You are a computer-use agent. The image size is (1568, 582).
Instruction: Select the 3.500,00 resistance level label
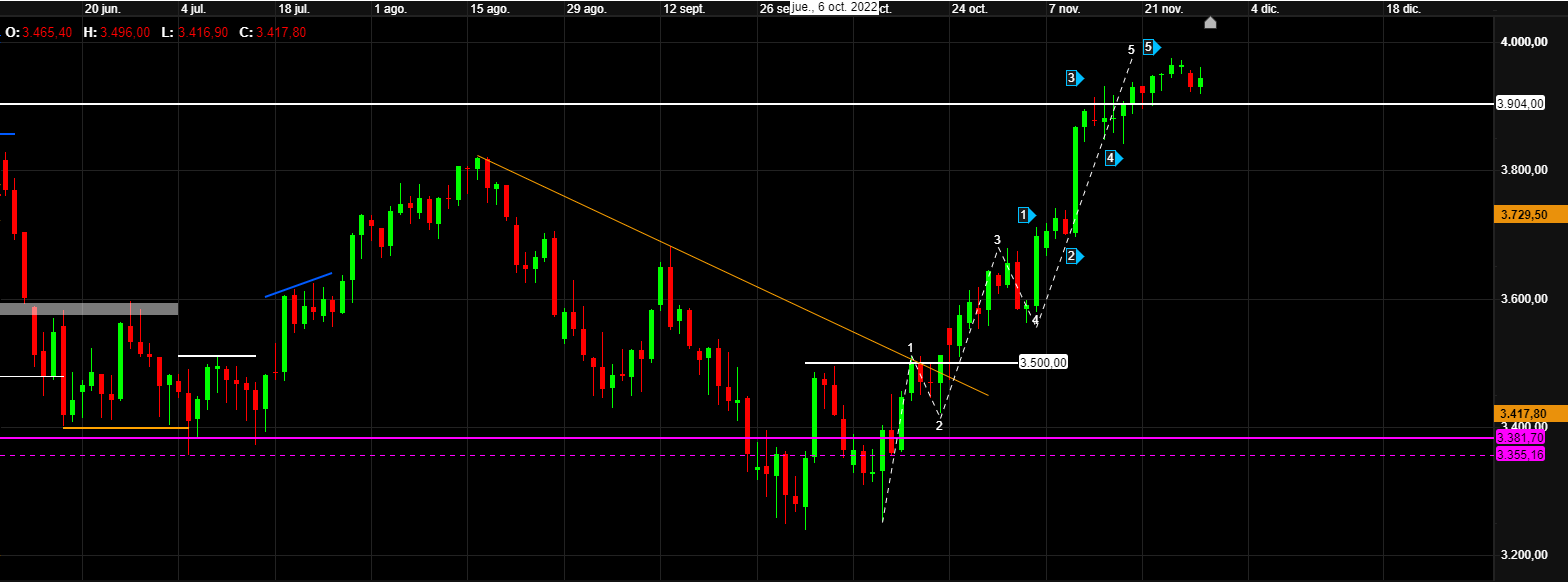tap(1042, 363)
